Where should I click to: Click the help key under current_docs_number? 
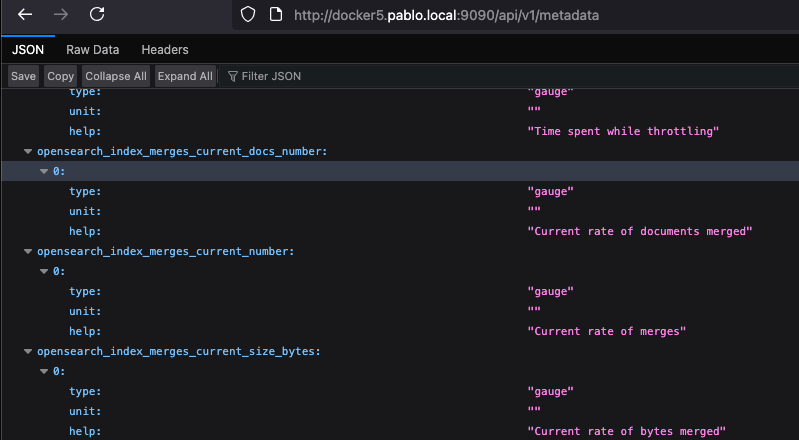click(85, 231)
